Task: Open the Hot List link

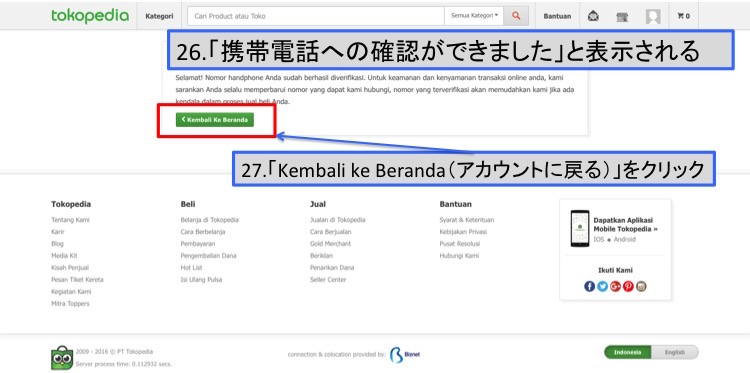Action: pyautogui.click(x=191, y=268)
